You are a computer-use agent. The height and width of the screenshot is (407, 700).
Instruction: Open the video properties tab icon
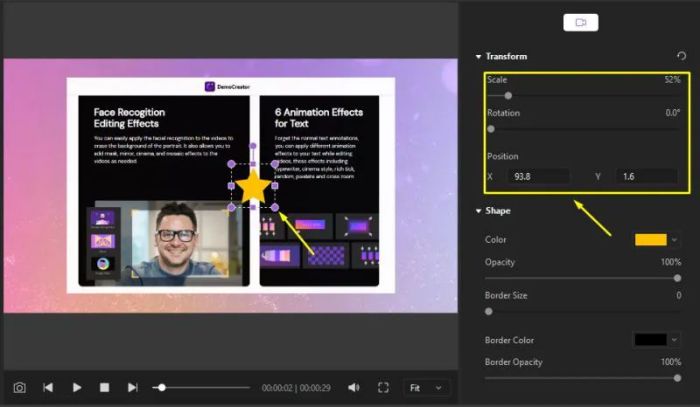tap(581, 22)
